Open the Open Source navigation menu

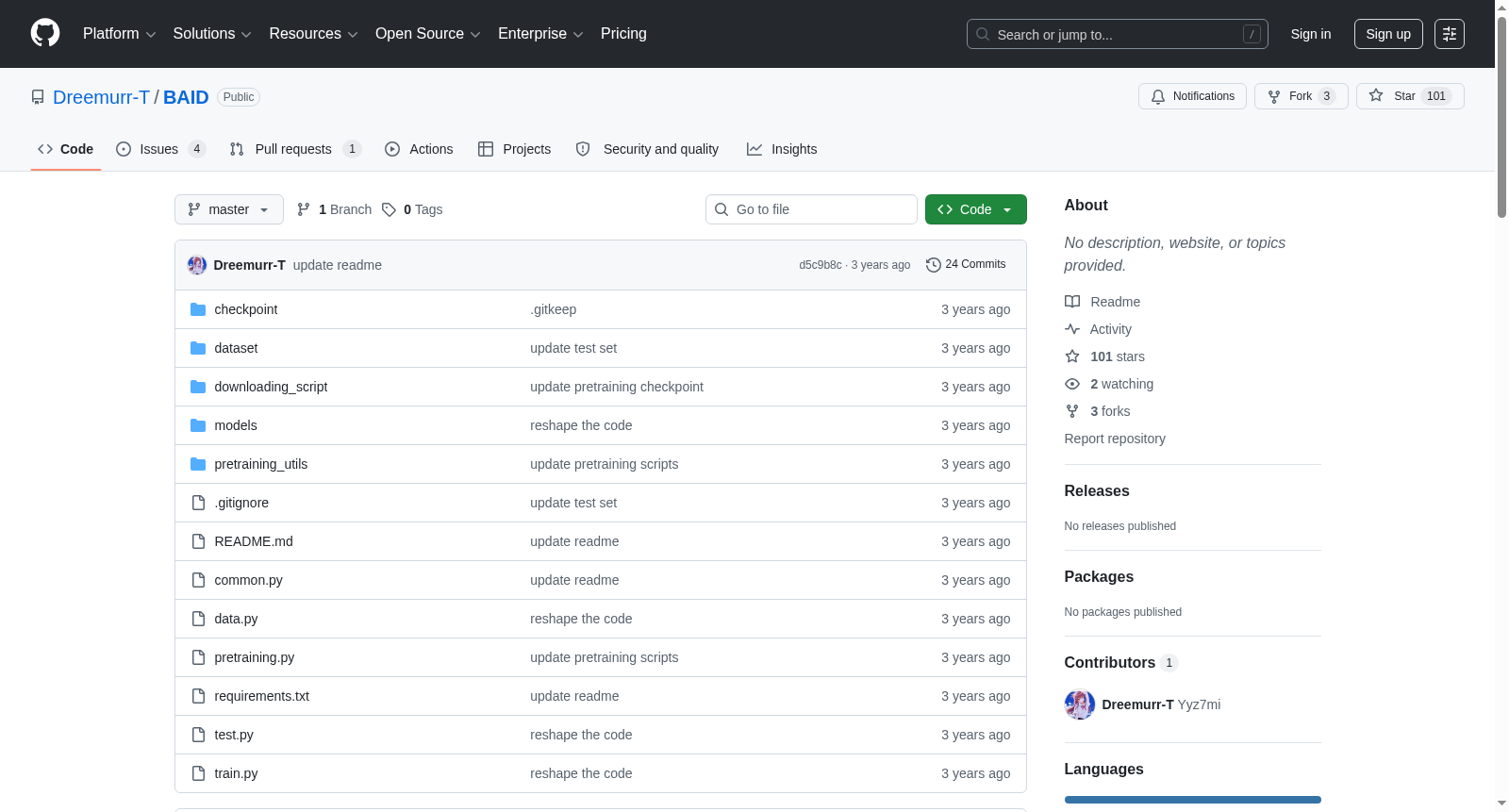click(428, 34)
